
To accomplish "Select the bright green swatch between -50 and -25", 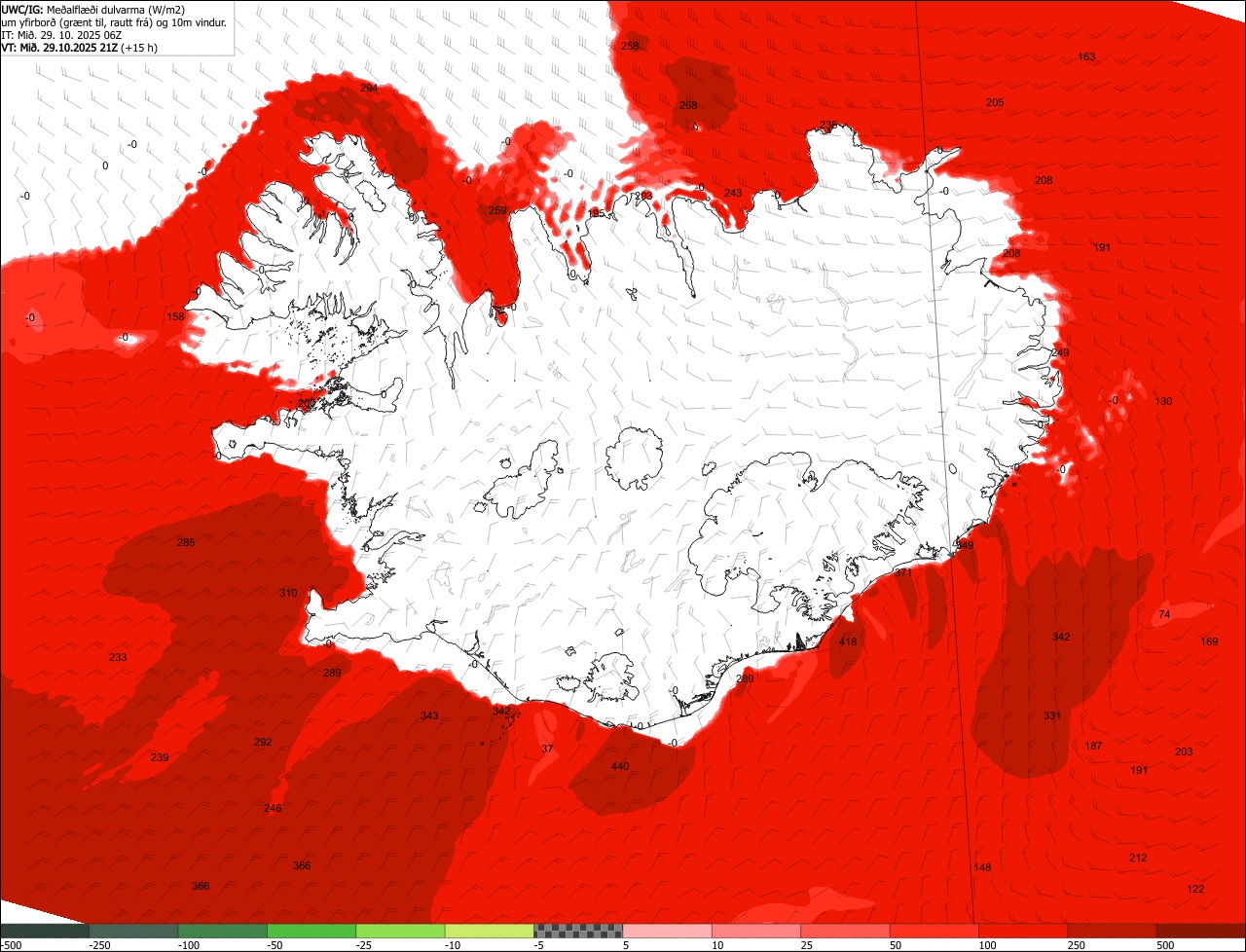I will coord(311,931).
